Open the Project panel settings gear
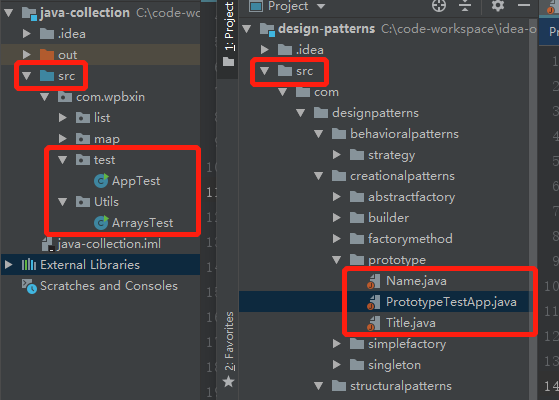This screenshot has height=400, width=559. point(498,6)
